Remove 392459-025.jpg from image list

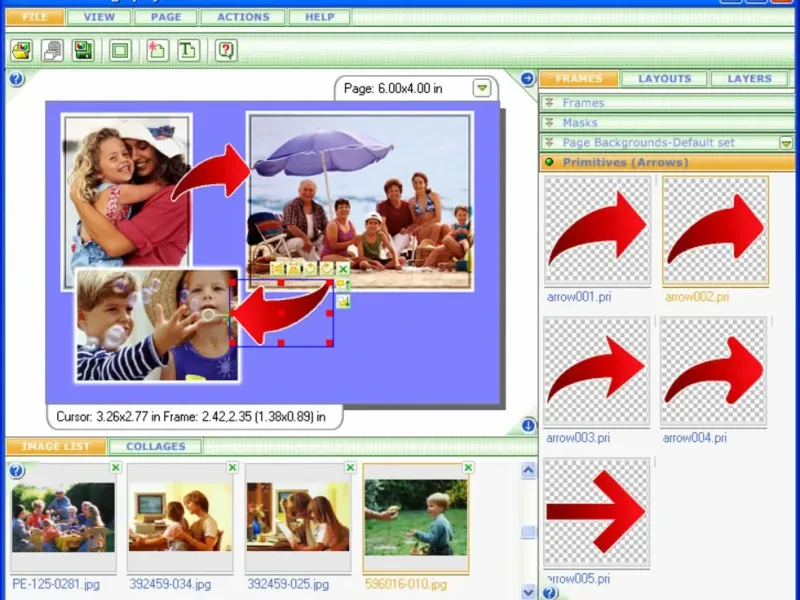click(x=351, y=467)
